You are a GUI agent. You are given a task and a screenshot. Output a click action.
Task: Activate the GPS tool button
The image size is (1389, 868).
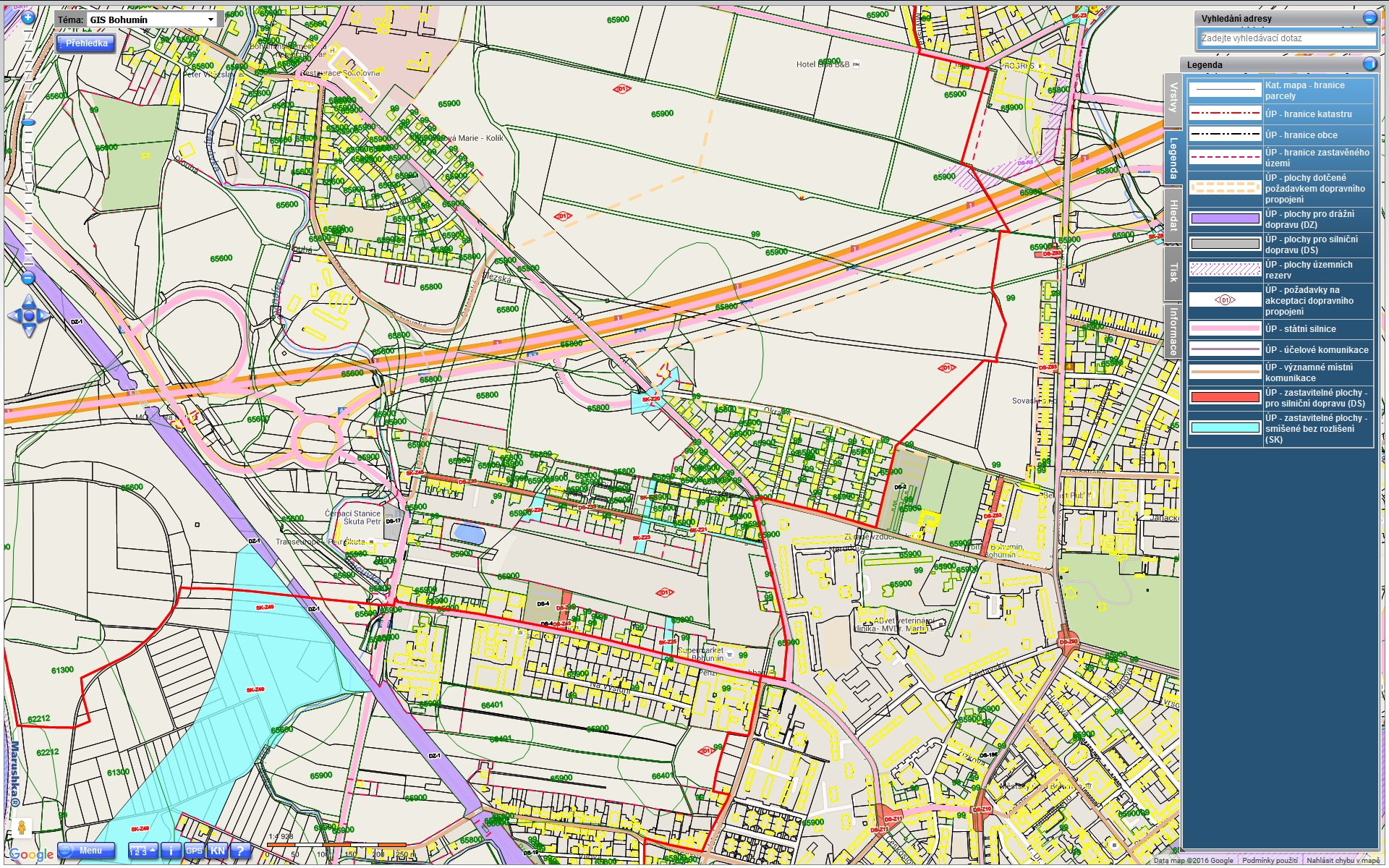[x=194, y=851]
